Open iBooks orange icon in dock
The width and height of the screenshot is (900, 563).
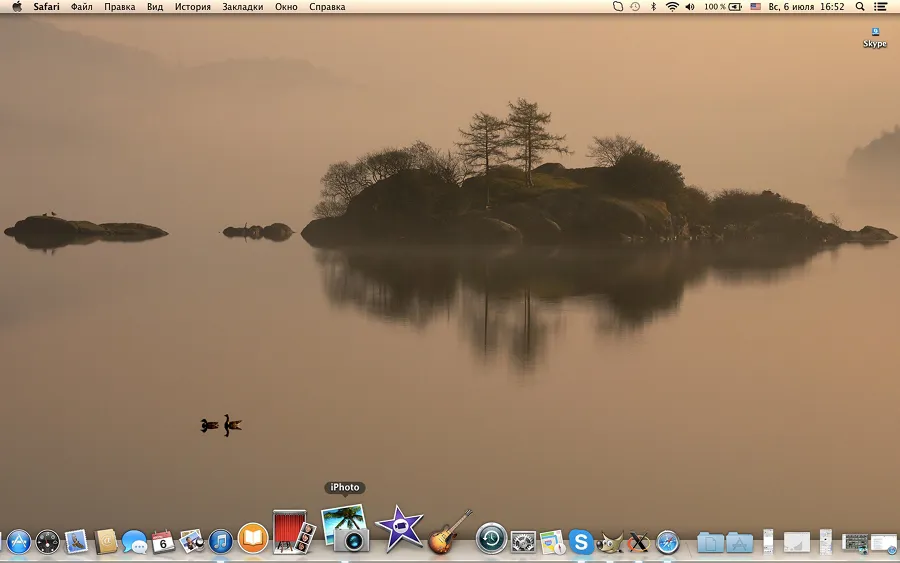253,538
